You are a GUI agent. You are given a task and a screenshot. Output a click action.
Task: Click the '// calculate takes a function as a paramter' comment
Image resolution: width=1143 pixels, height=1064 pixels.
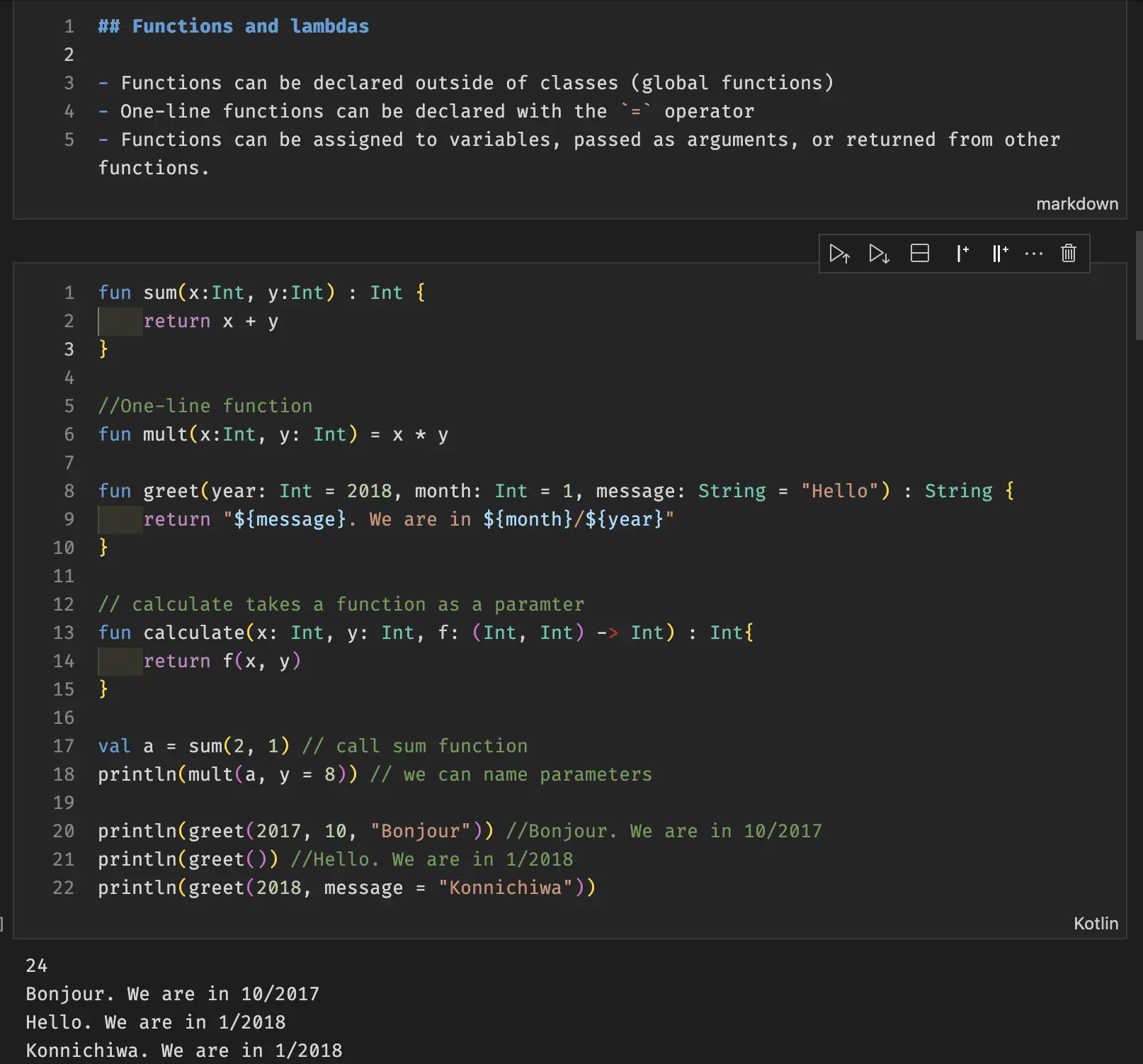(x=341, y=604)
